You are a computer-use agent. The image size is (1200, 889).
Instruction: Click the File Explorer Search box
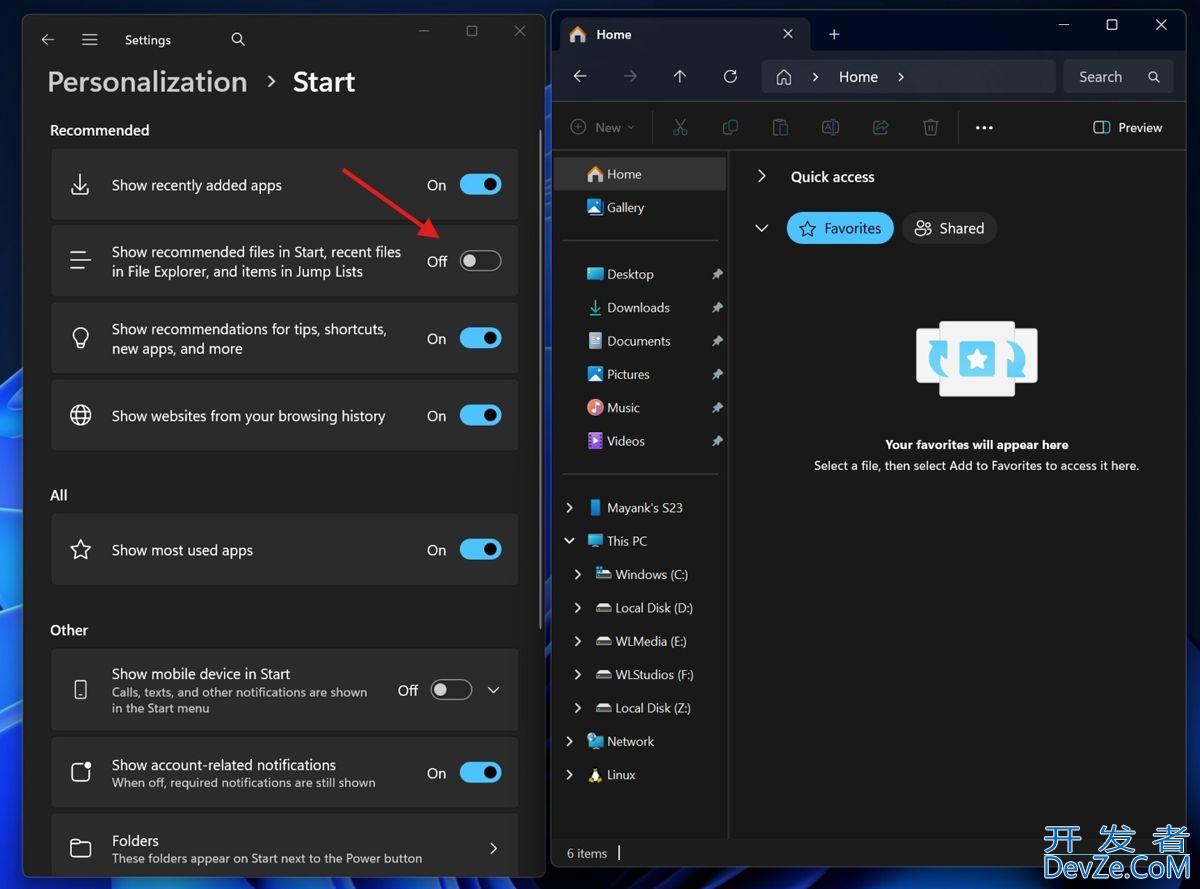(x=1109, y=77)
